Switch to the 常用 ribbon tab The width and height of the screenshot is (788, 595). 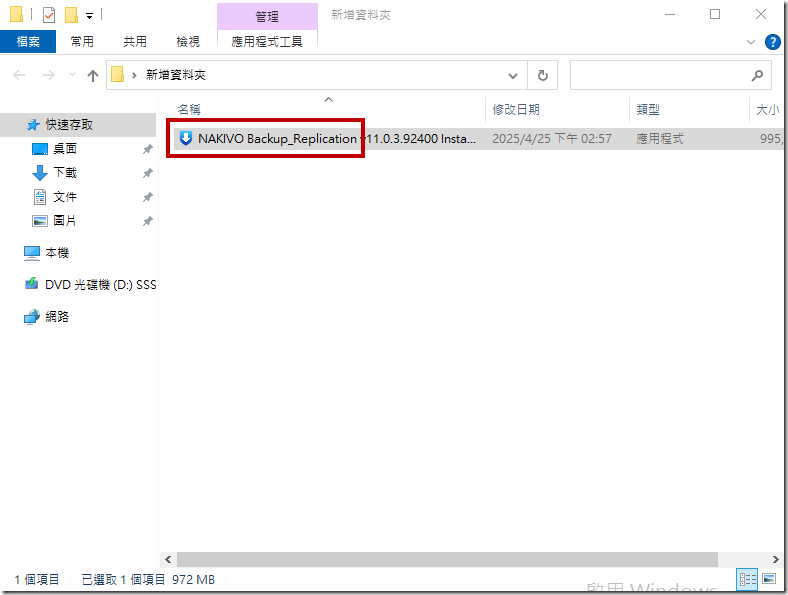pos(82,42)
